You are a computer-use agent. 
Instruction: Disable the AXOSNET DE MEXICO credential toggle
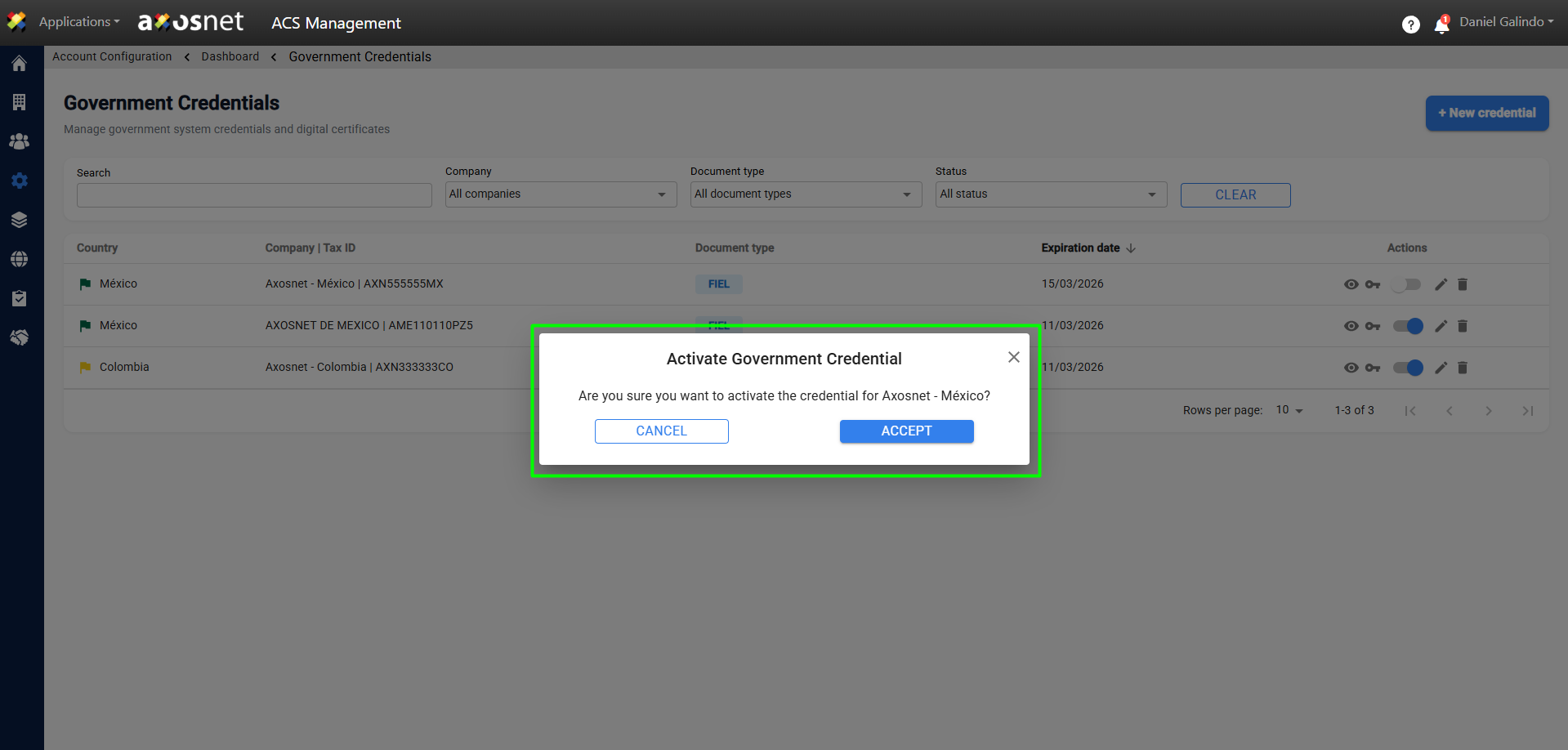pyautogui.click(x=1407, y=326)
